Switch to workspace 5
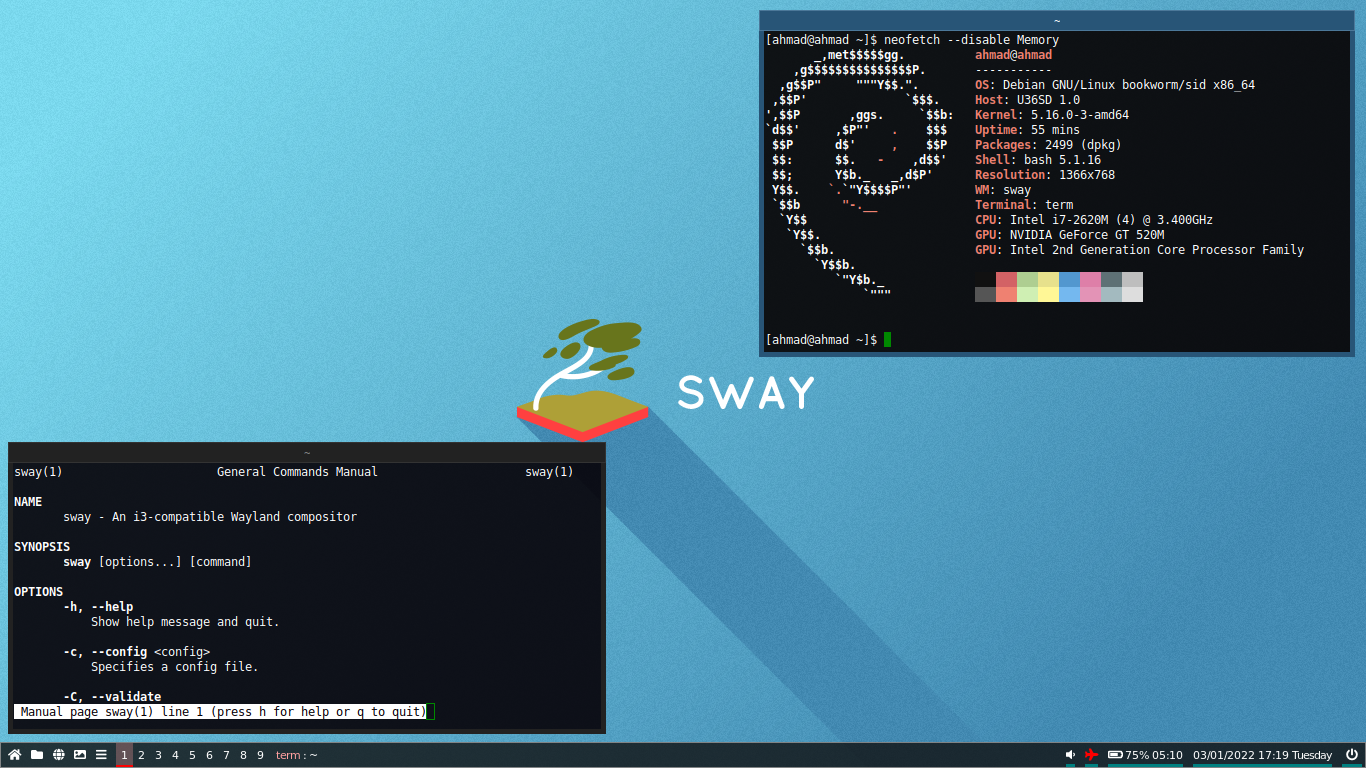1366x768 pixels. coord(192,755)
